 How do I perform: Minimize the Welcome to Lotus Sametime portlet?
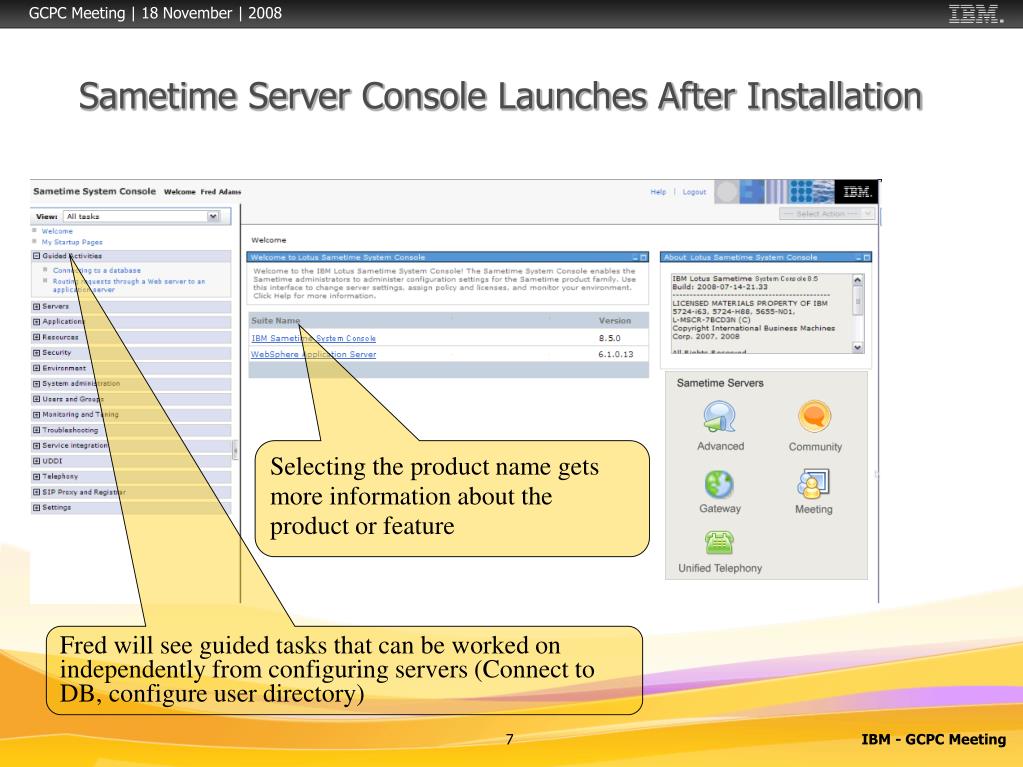(635, 258)
